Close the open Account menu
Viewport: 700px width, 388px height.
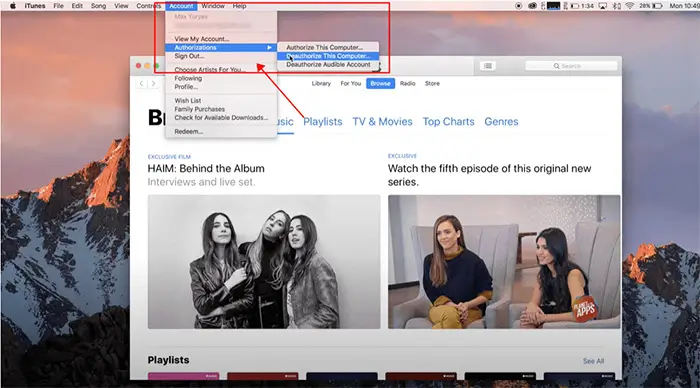(181, 6)
